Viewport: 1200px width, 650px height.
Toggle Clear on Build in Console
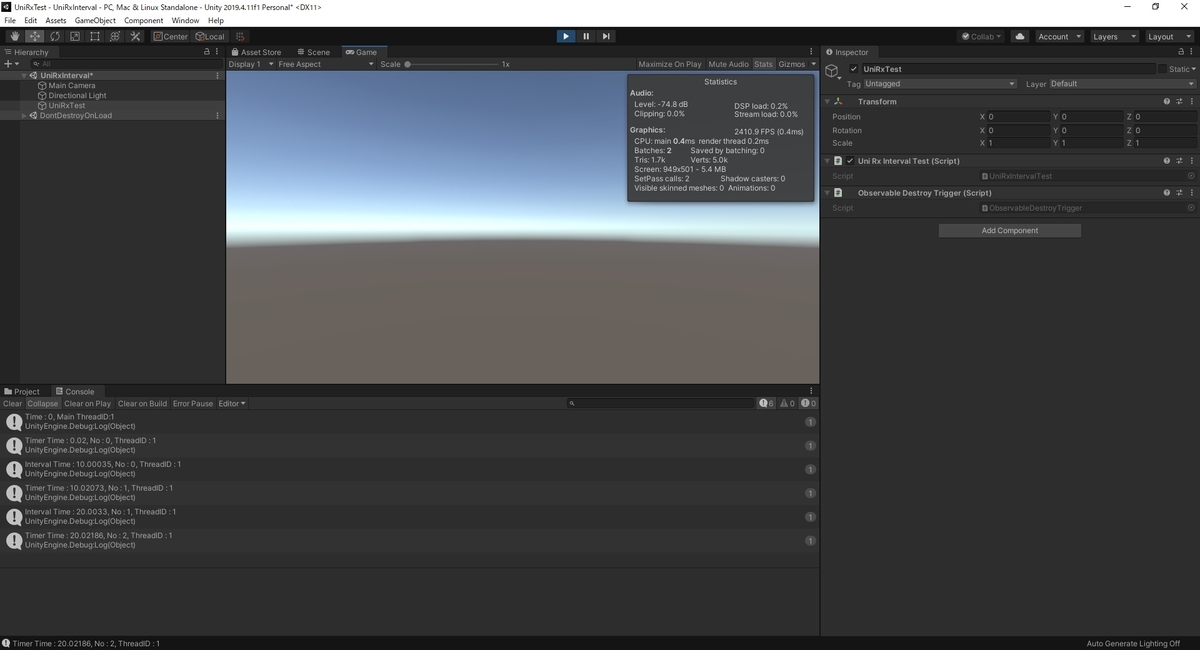click(x=142, y=403)
